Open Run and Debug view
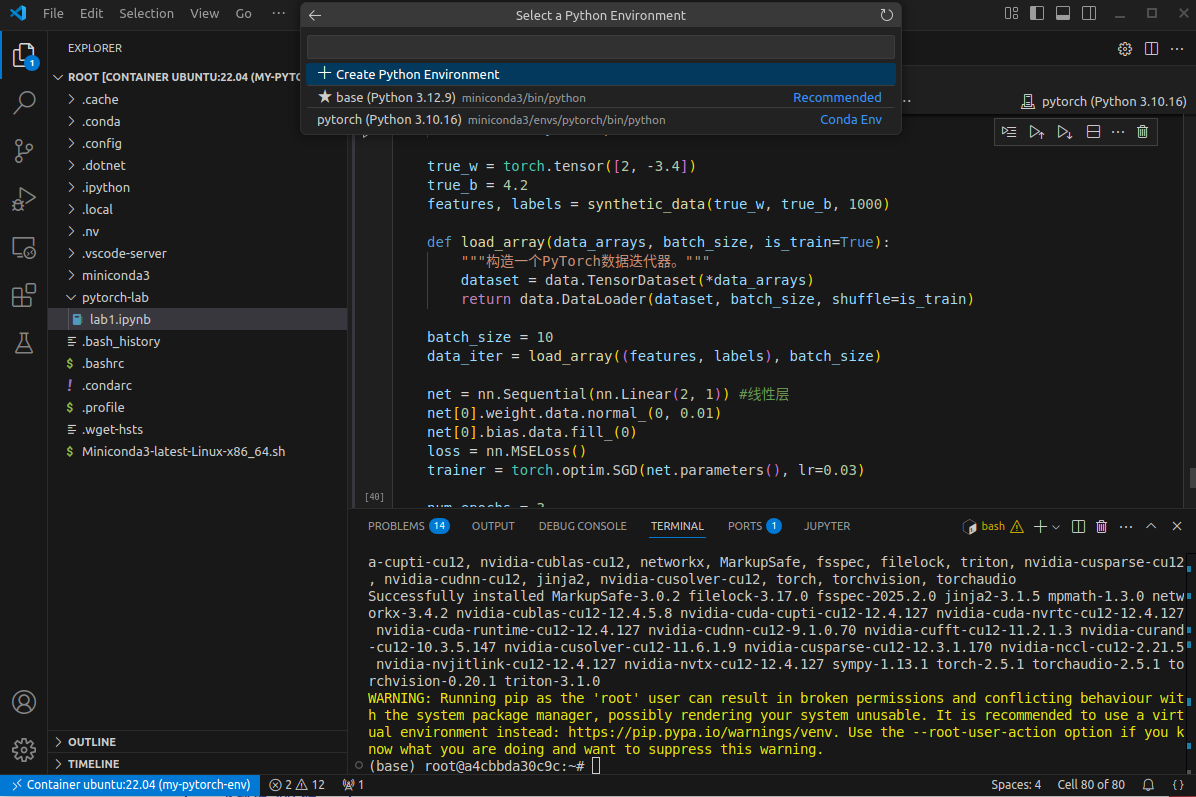 [x=24, y=199]
